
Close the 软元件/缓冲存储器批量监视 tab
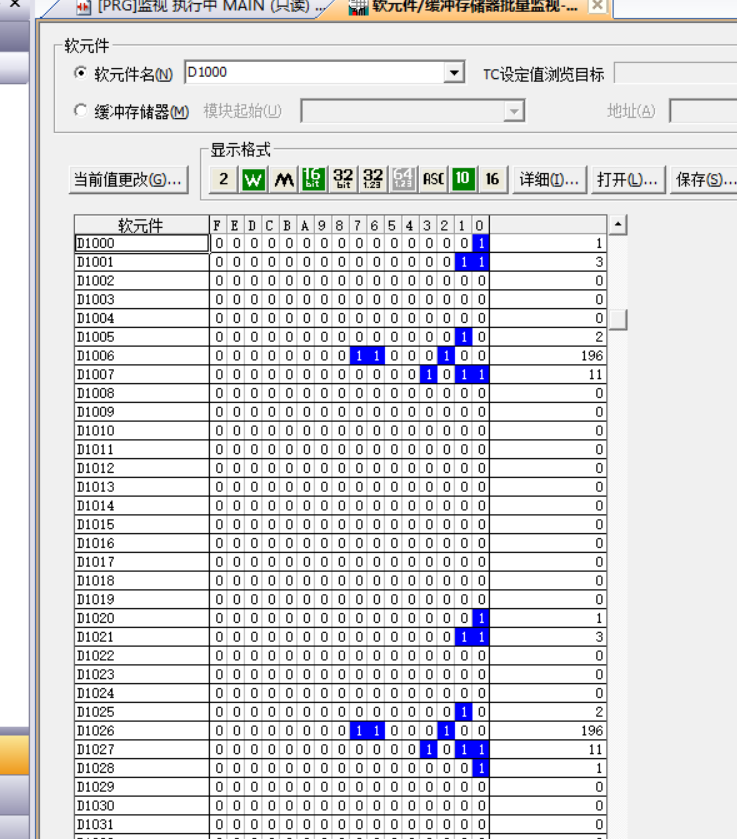tap(597, 6)
